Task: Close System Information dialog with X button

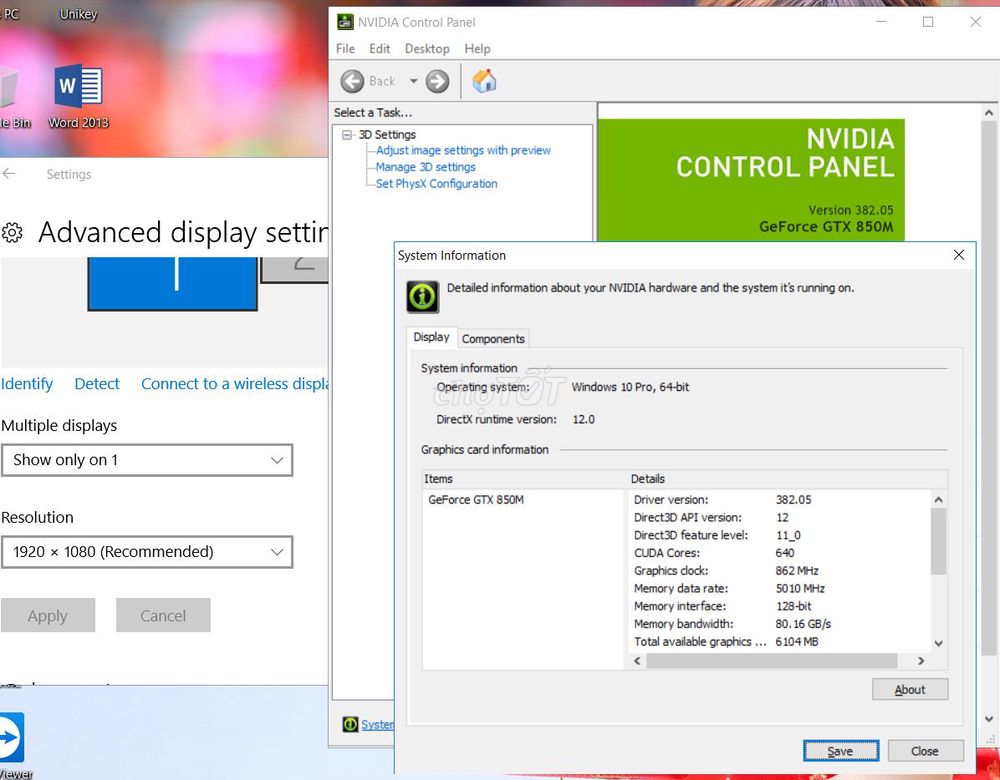Action: click(x=959, y=255)
